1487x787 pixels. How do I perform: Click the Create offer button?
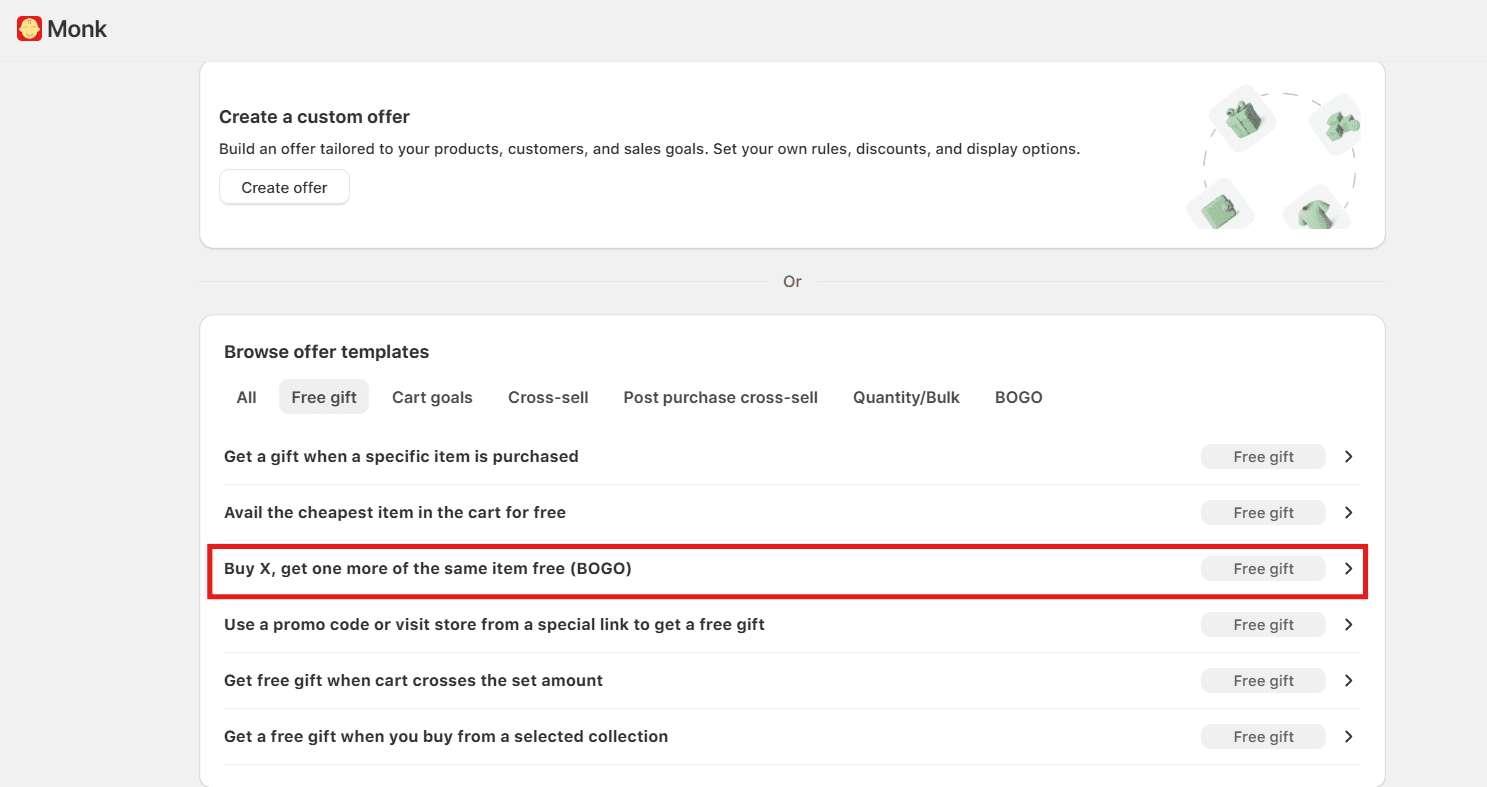[284, 187]
